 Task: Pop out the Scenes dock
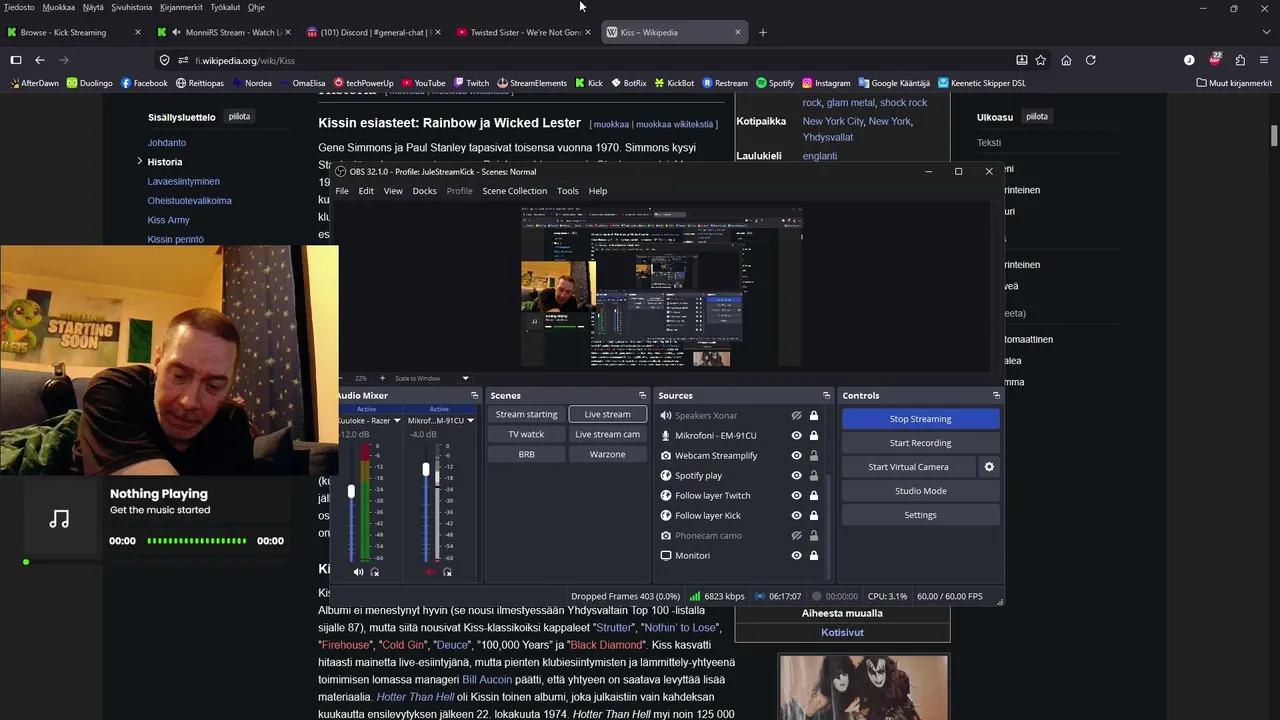coord(642,396)
